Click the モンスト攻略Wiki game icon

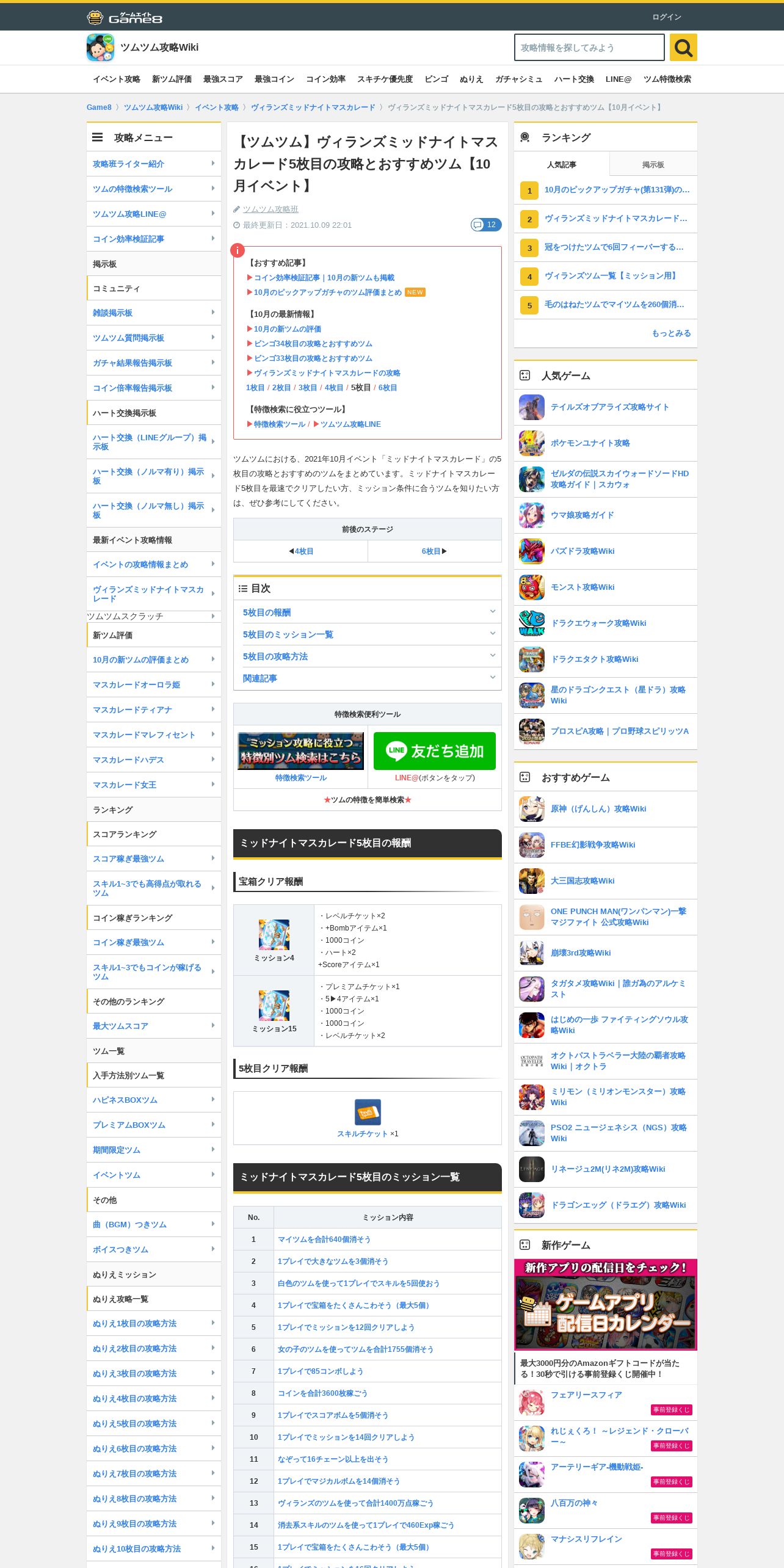point(532,587)
